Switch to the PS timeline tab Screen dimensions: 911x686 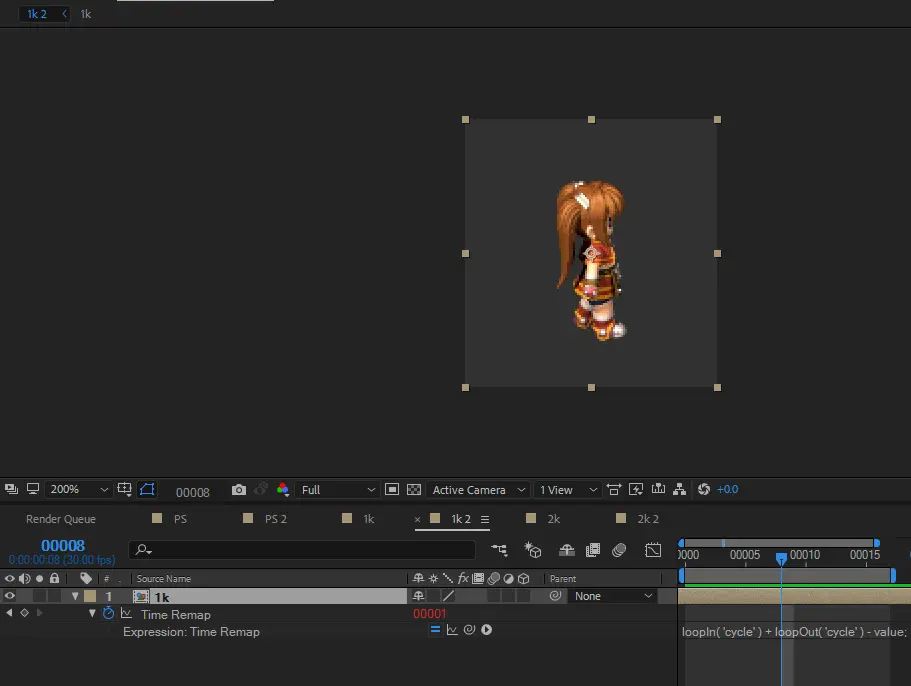(x=180, y=519)
